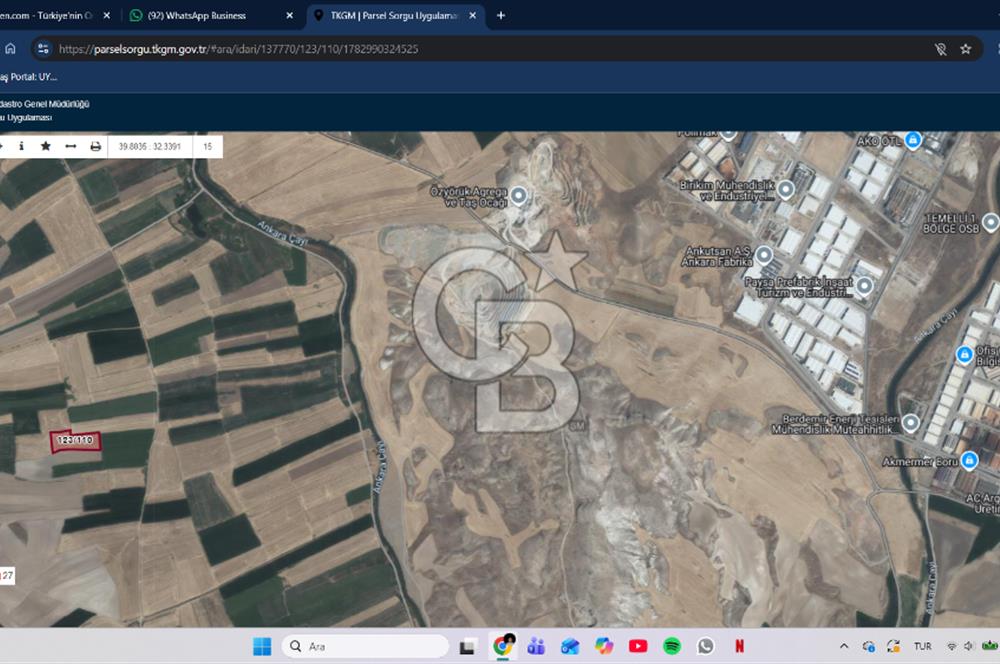Viewport: 1000px width, 664px height.
Task: Expand hidden system tray icons
Action: [844, 646]
